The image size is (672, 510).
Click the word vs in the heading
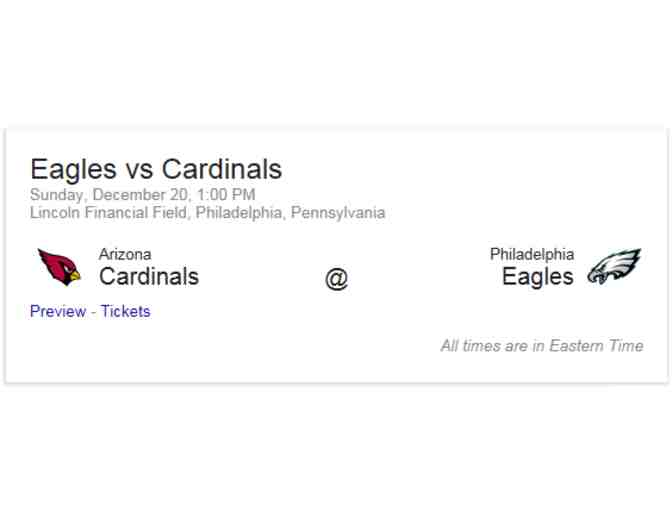click(x=138, y=170)
